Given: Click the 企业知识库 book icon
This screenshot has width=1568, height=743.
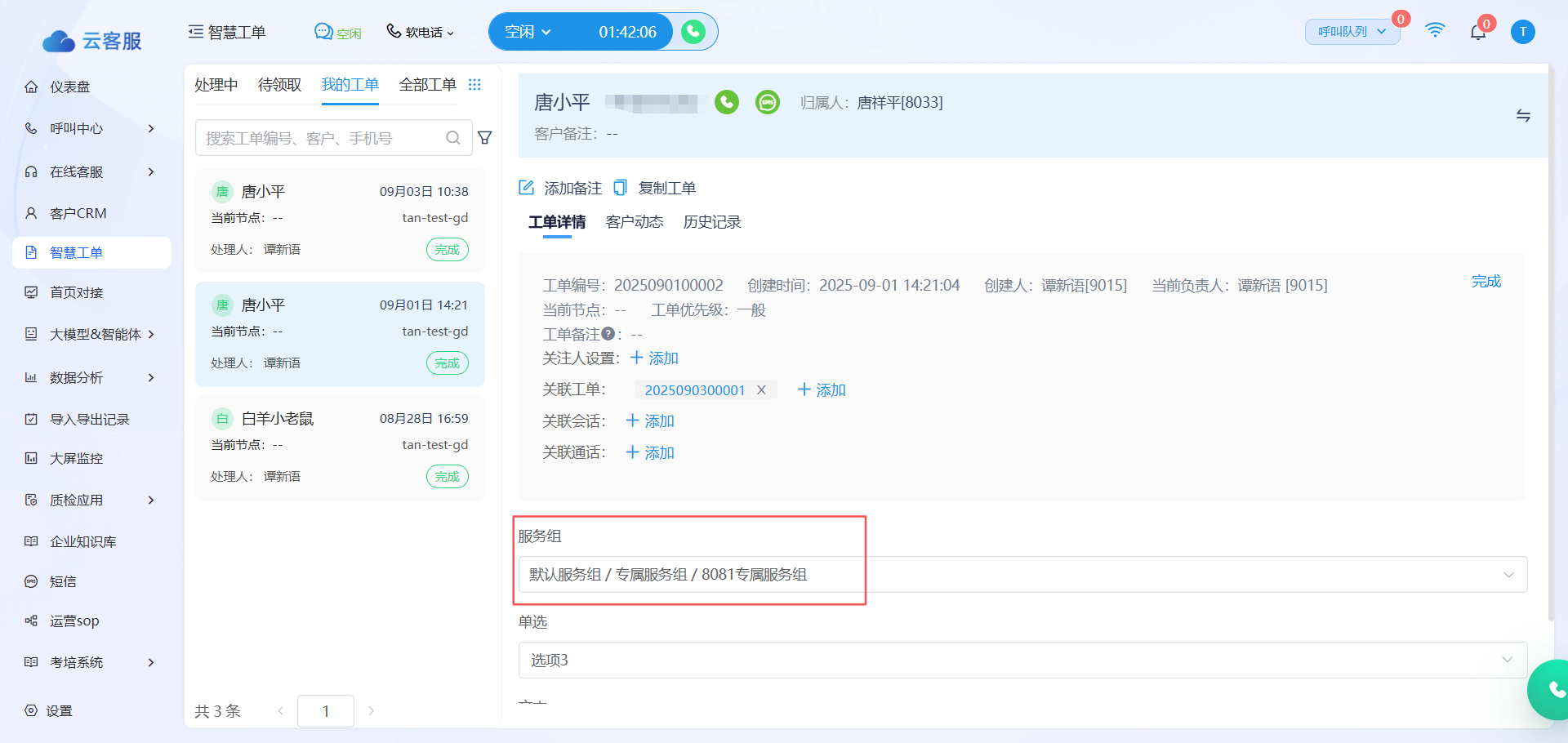Looking at the screenshot, I should [31, 541].
